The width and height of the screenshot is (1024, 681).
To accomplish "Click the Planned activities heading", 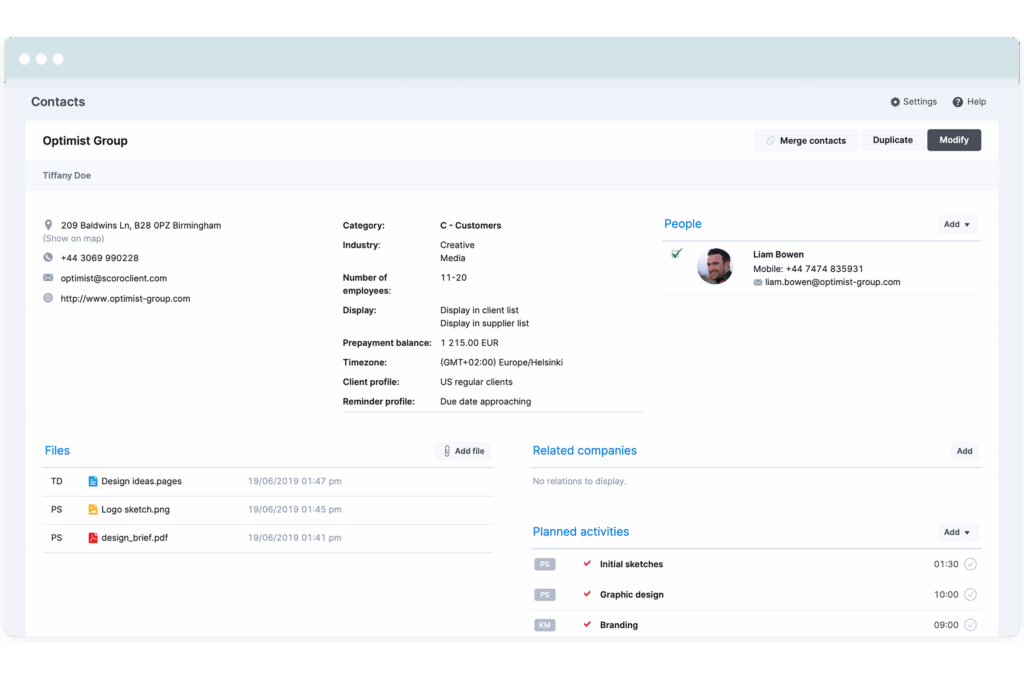I will (x=581, y=531).
